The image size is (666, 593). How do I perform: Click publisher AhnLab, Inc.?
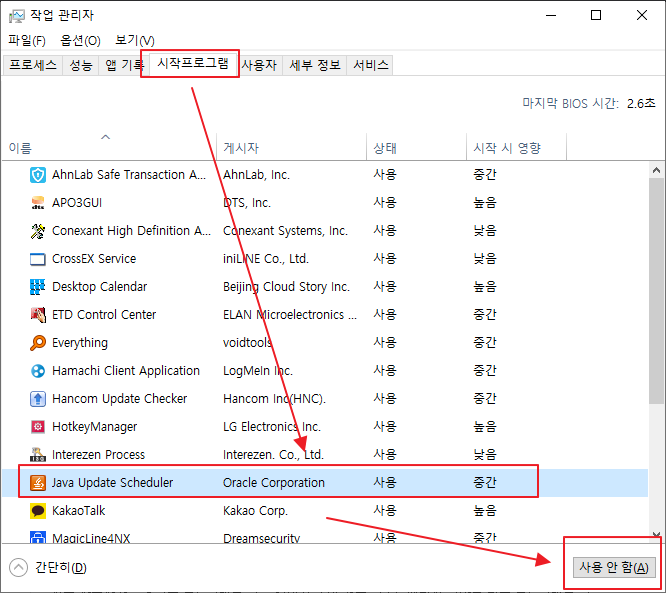point(257,175)
